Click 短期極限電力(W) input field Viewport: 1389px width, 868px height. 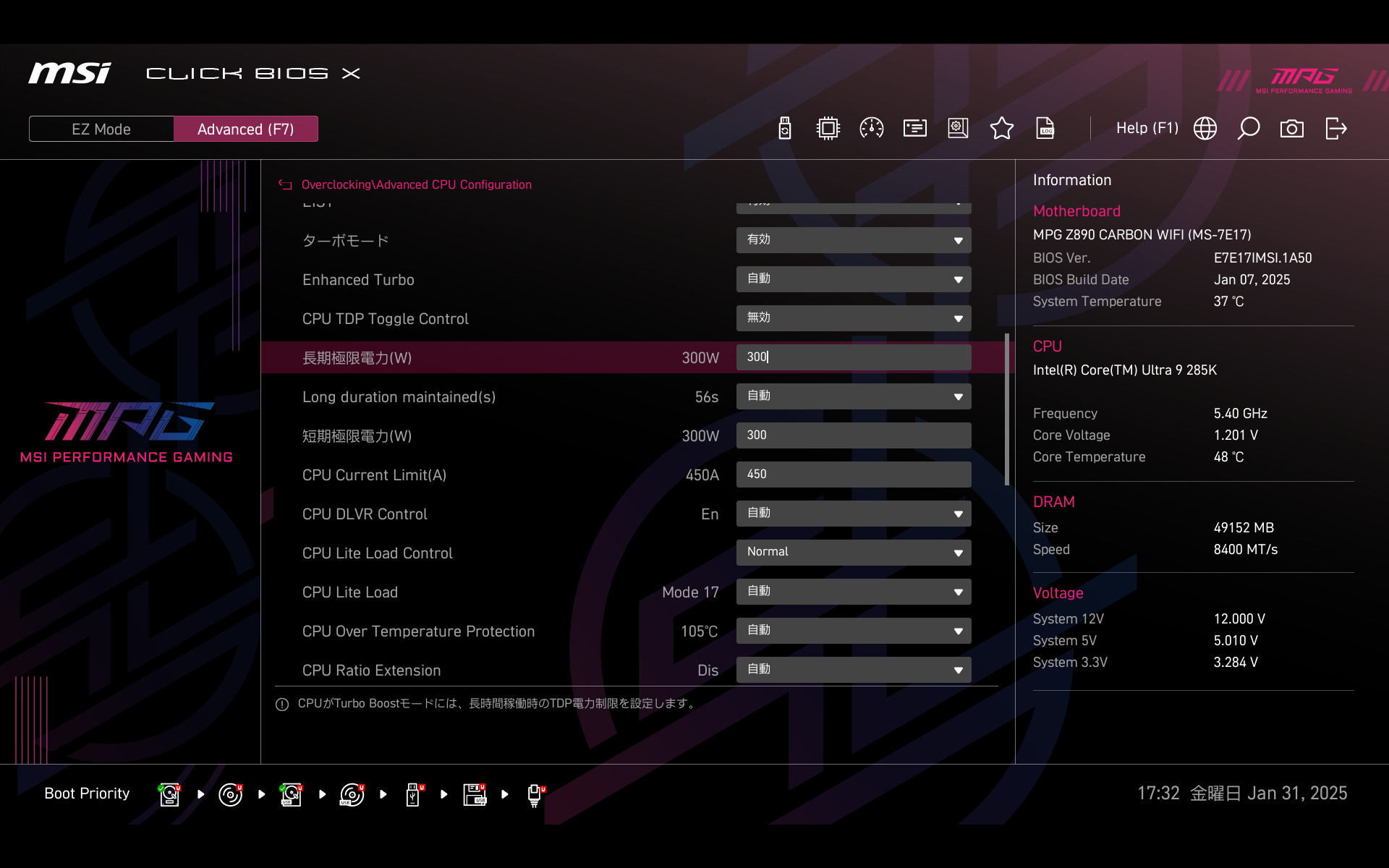click(x=854, y=435)
